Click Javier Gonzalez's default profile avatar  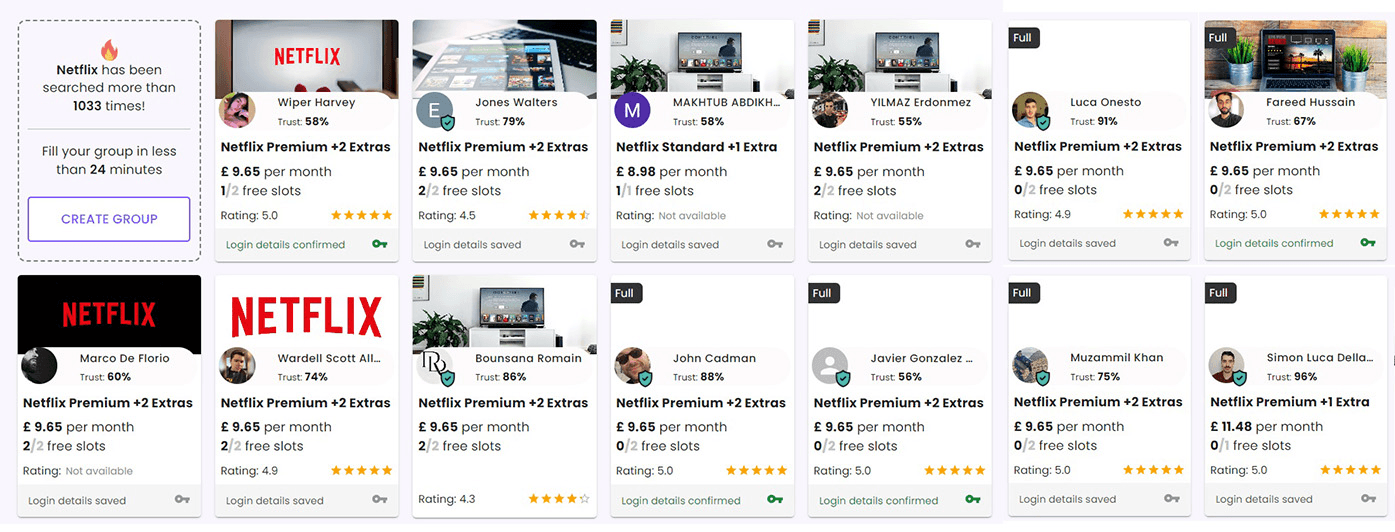coord(830,366)
